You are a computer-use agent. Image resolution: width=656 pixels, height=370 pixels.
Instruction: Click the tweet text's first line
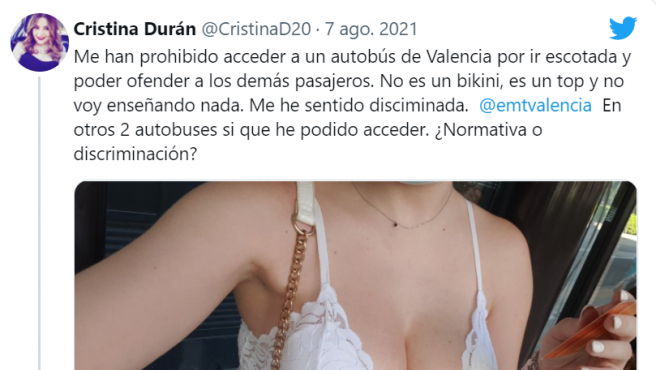(352, 57)
